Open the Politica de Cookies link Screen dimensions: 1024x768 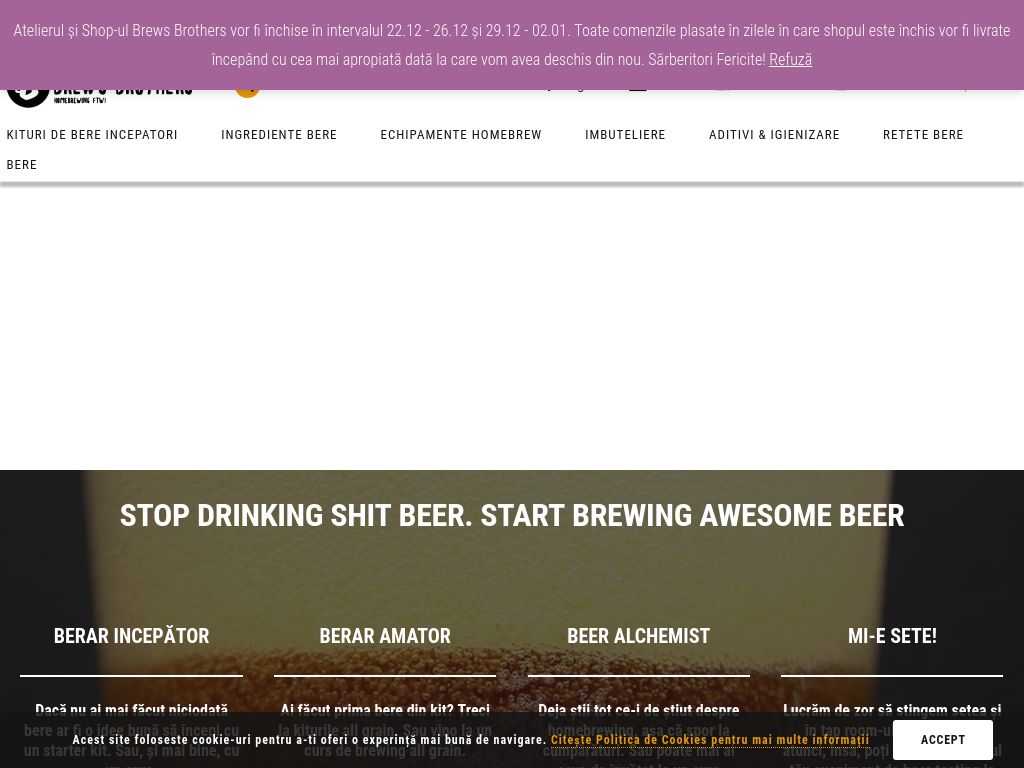[x=709, y=740]
